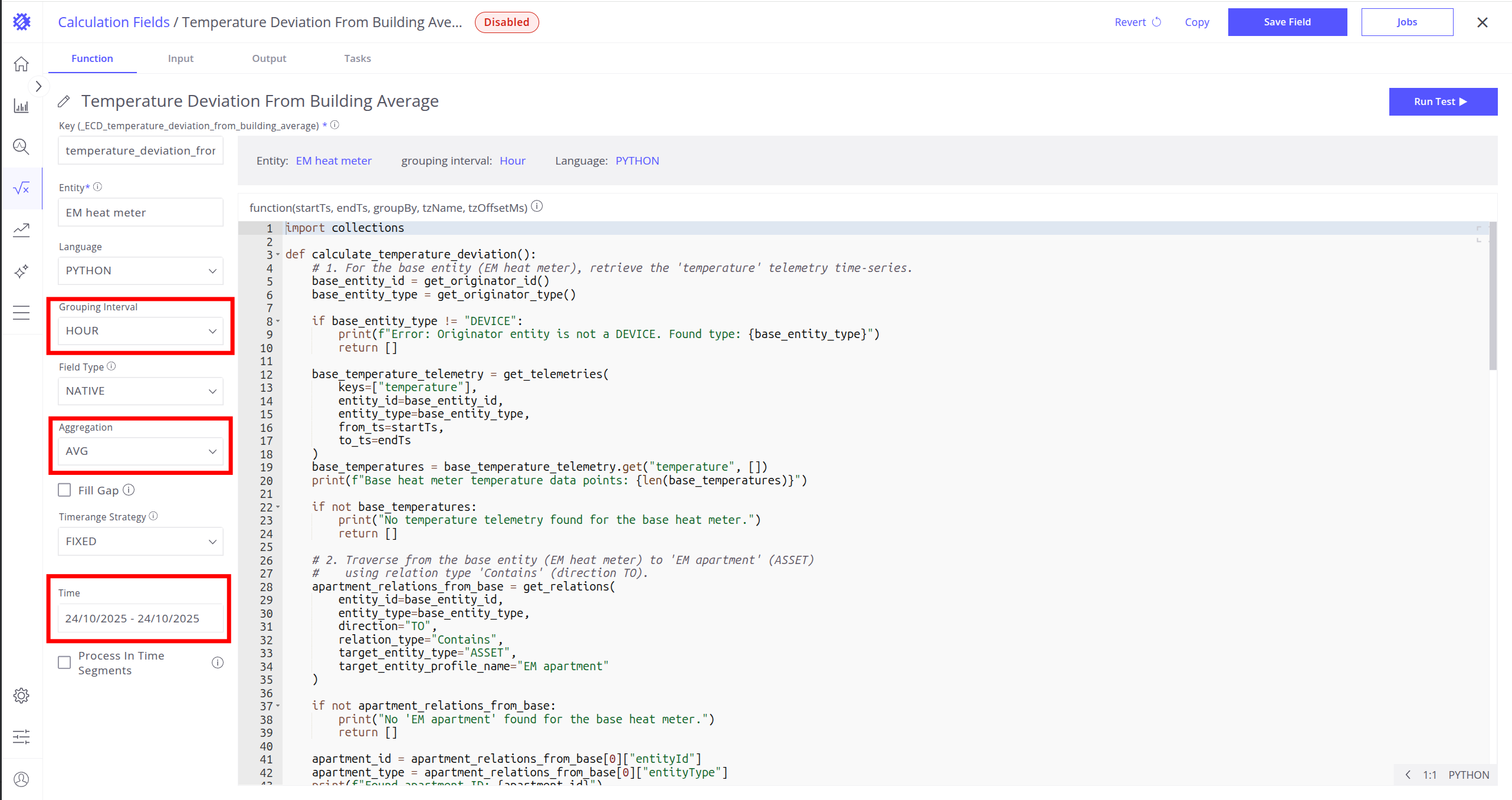Click the Save Field button
The height and width of the screenshot is (800, 1512).
[1287, 22]
